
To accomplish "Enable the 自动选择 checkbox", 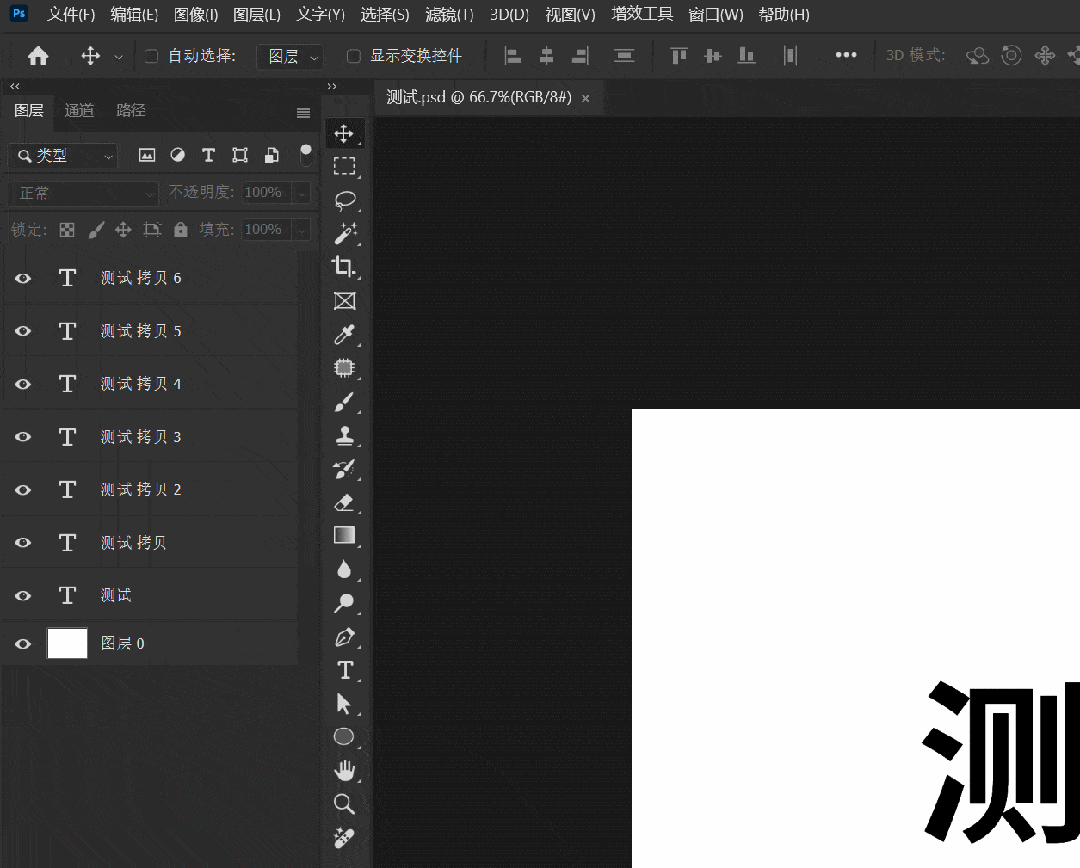I will pyautogui.click(x=151, y=56).
